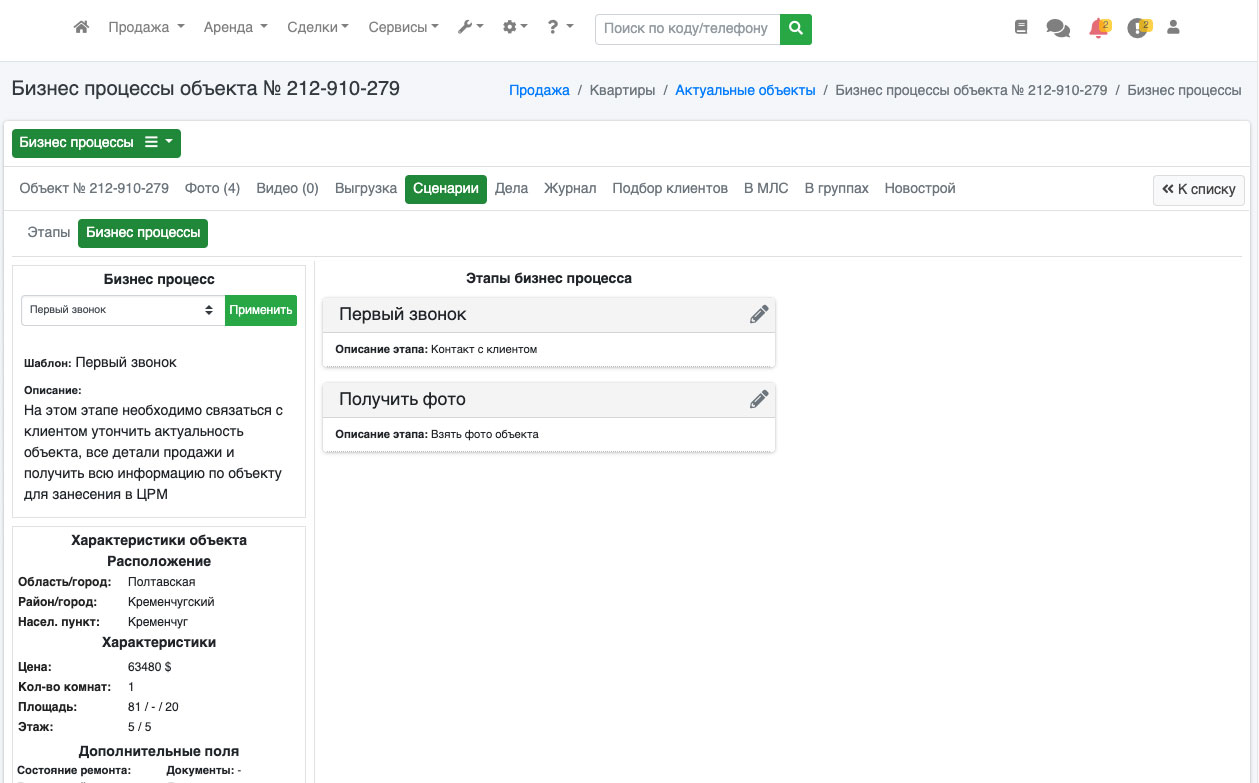Edit the Получить фото stage pencil
Image resolution: width=1259 pixels, height=783 pixels.
click(759, 399)
